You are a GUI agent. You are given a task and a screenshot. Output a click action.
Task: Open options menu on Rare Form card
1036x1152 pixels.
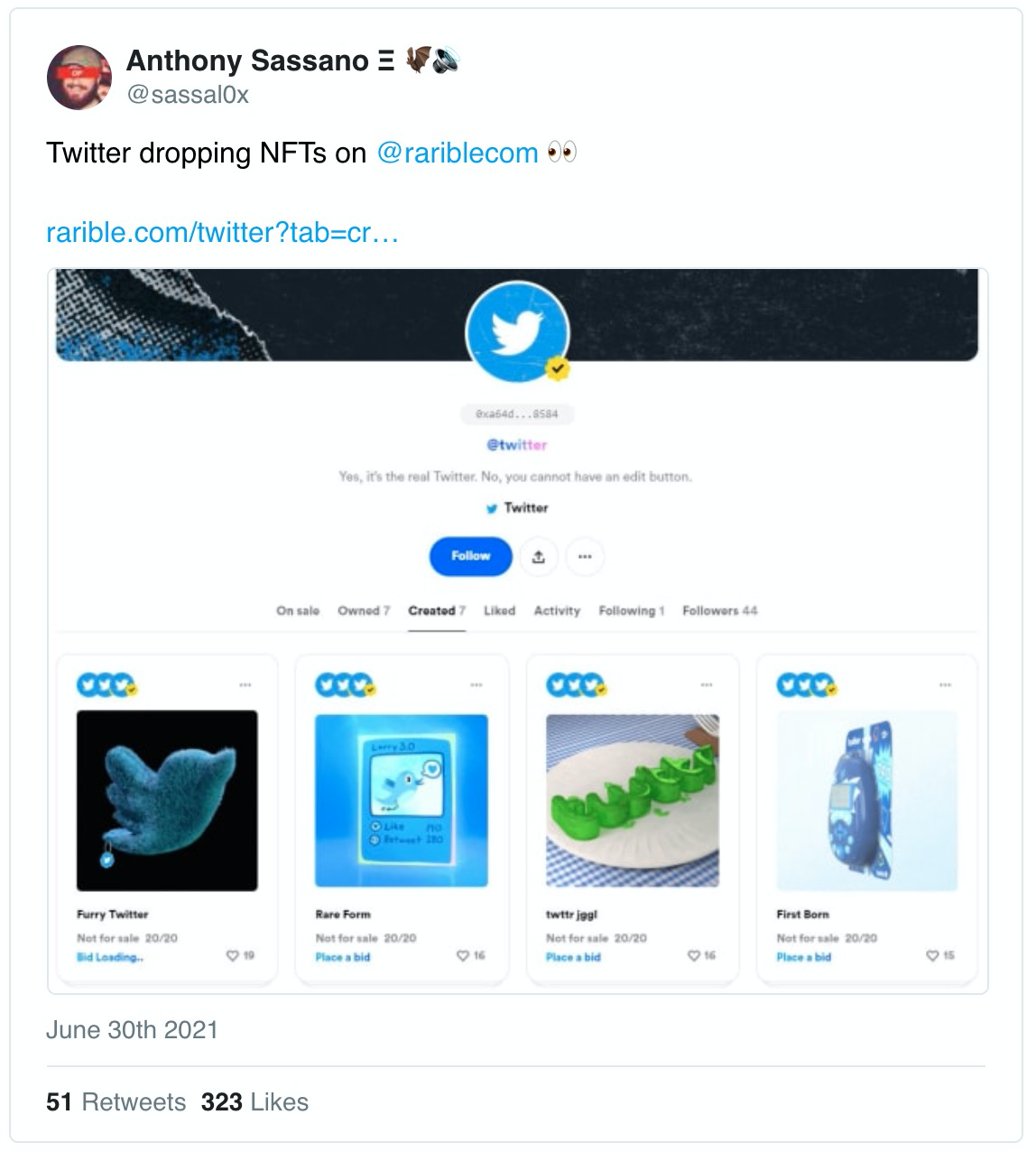point(476,685)
